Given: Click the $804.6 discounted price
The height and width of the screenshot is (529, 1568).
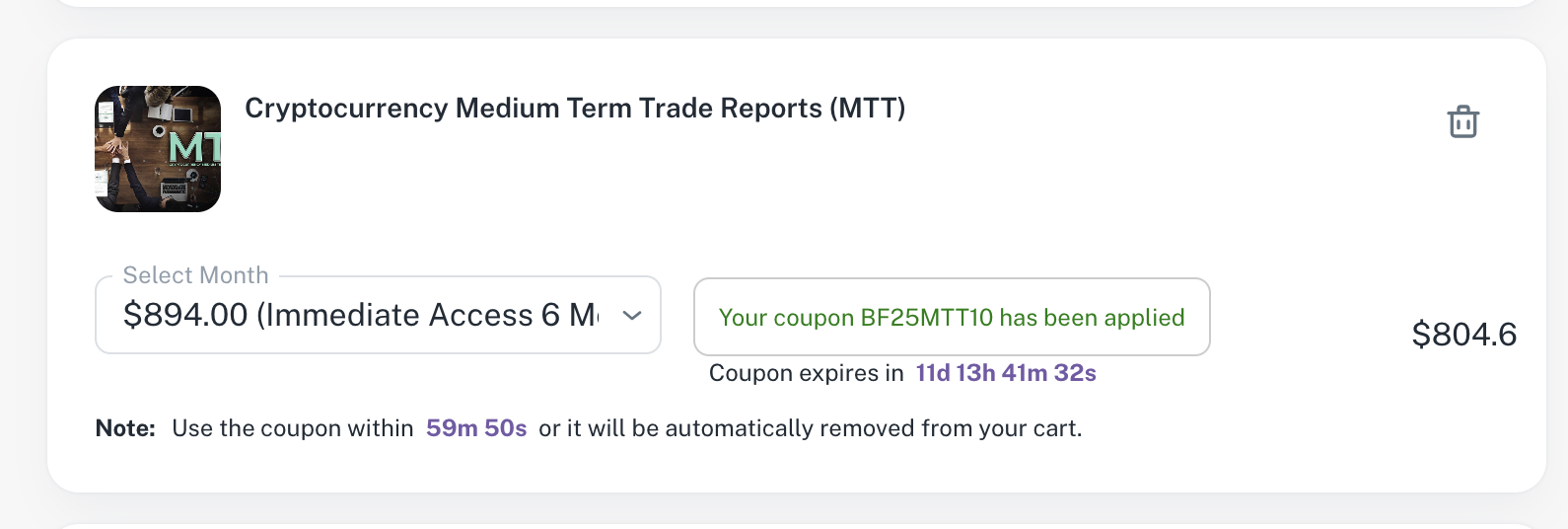Looking at the screenshot, I should pyautogui.click(x=1463, y=335).
